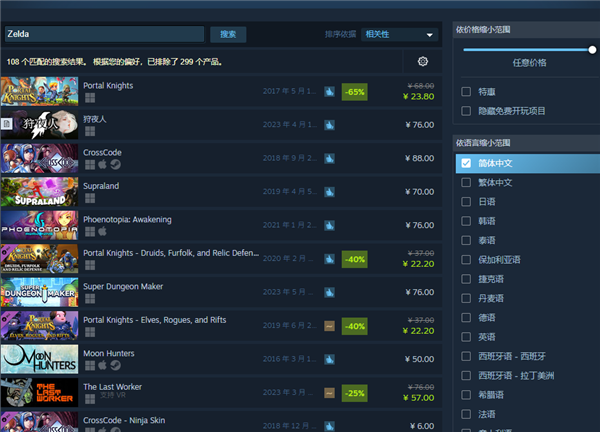The image size is (600, 432).
Task: Toggle 隐藏免费开玩项目 checkbox
Action: (x=466, y=111)
